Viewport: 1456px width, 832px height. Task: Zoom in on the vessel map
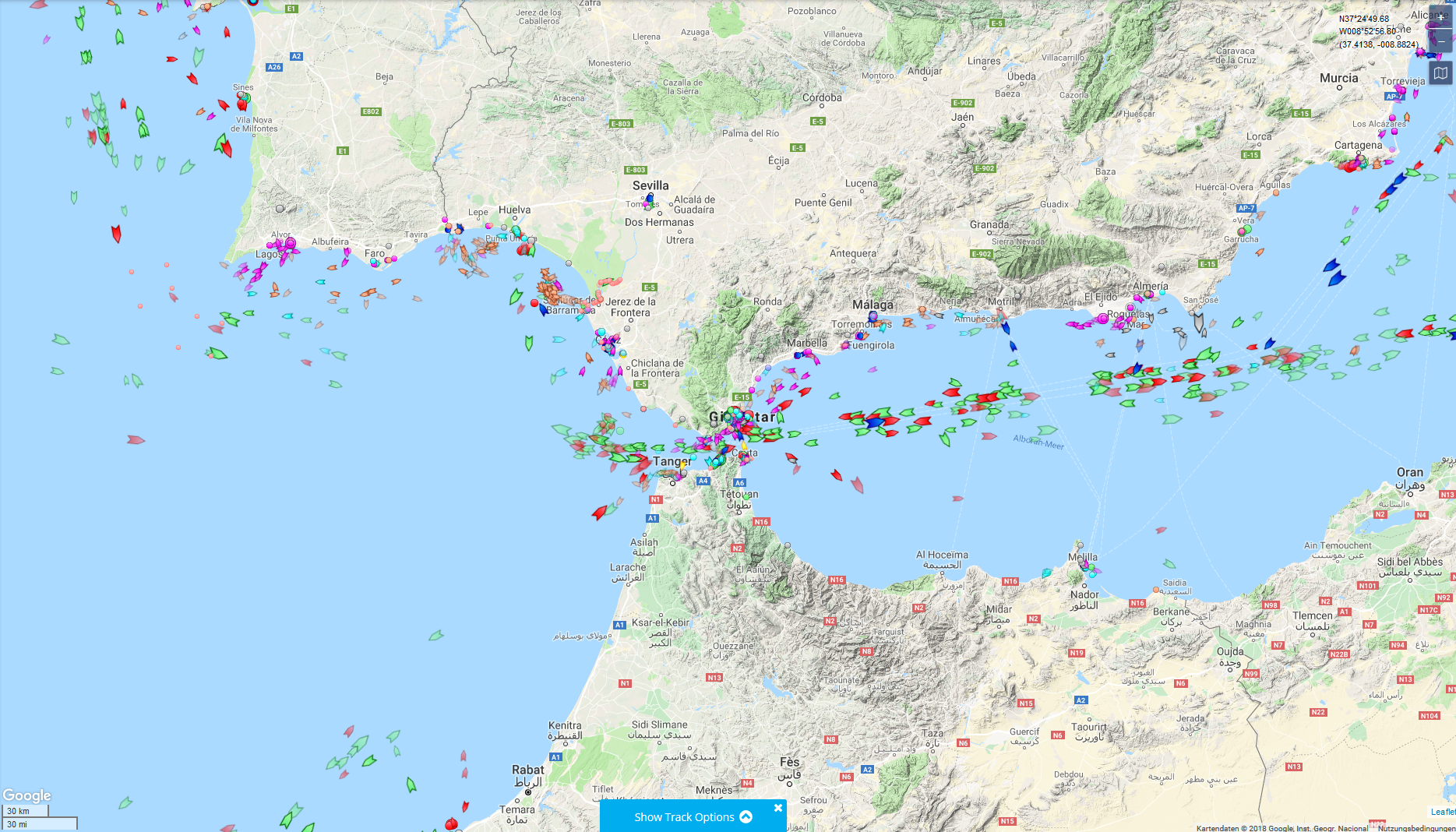[1440, 16]
